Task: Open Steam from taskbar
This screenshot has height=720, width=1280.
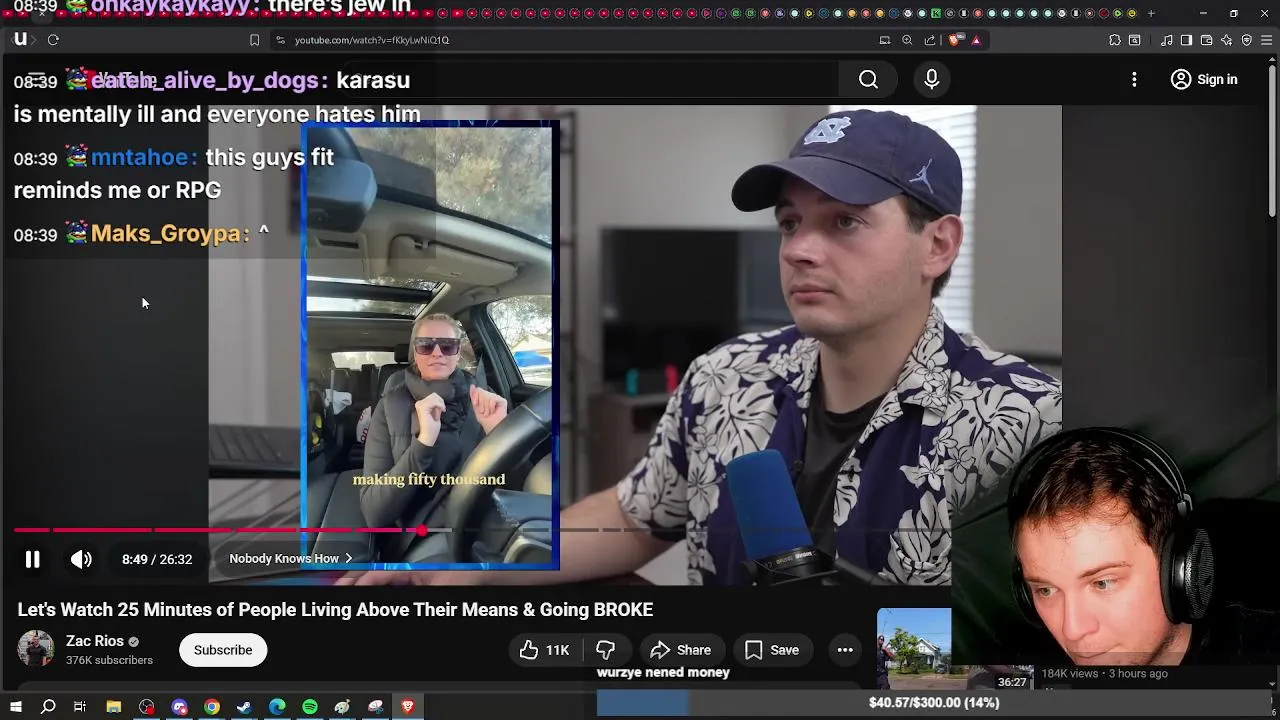Action: [244, 707]
